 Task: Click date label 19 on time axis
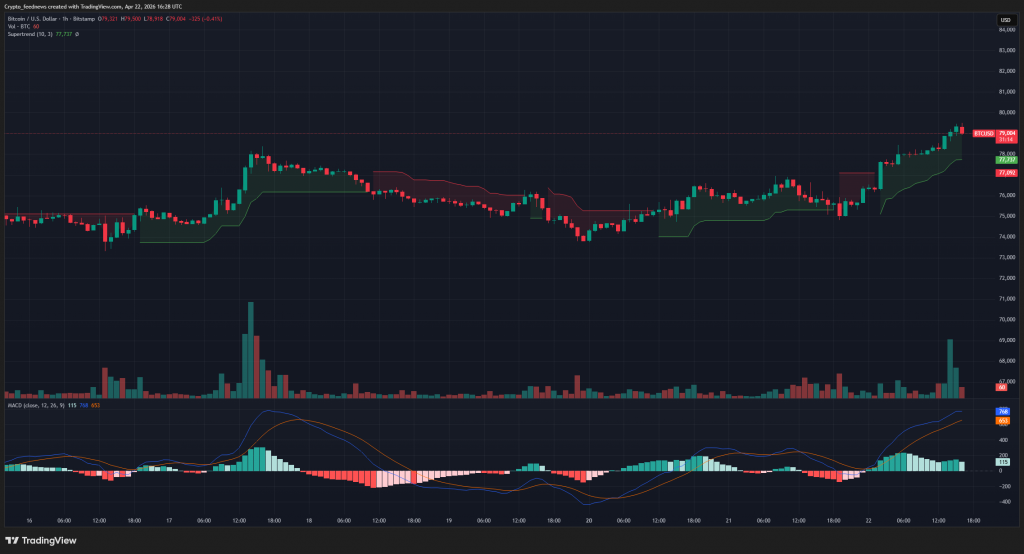coord(449,521)
